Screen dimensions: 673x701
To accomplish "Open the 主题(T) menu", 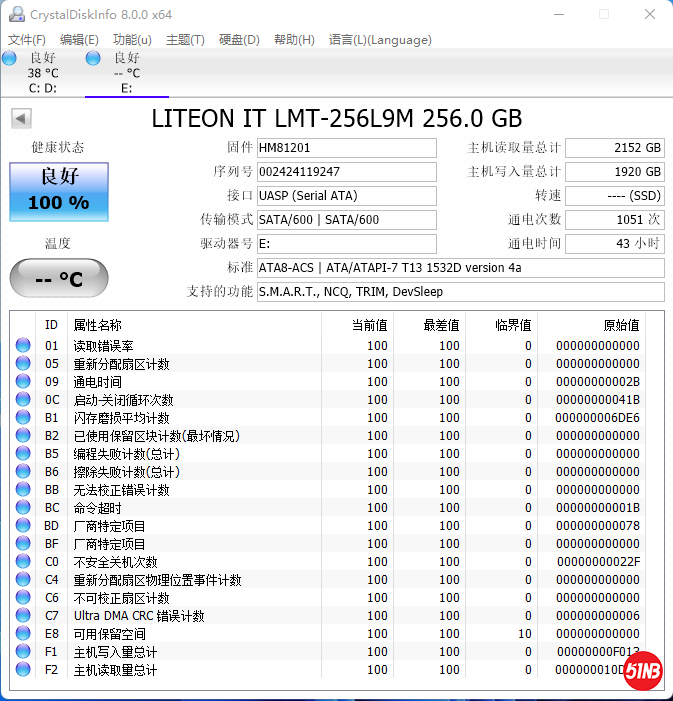I will pos(185,40).
